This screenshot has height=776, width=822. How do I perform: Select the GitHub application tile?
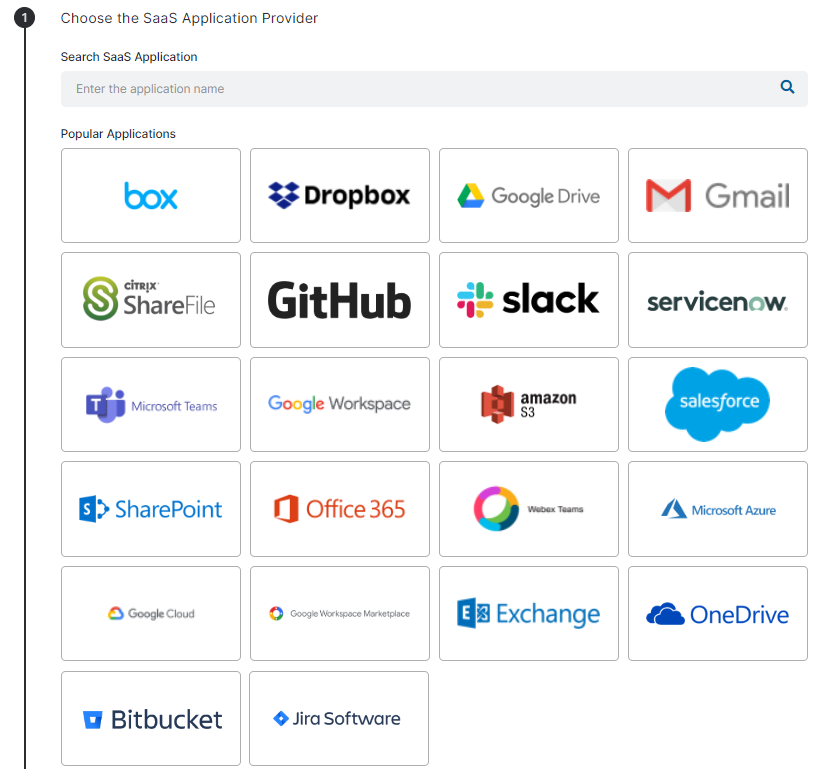click(340, 299)
